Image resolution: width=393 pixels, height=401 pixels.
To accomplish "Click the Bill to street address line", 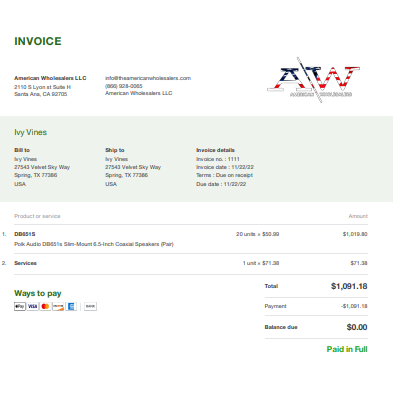I will pyautogui.click(x=42, y=167).
